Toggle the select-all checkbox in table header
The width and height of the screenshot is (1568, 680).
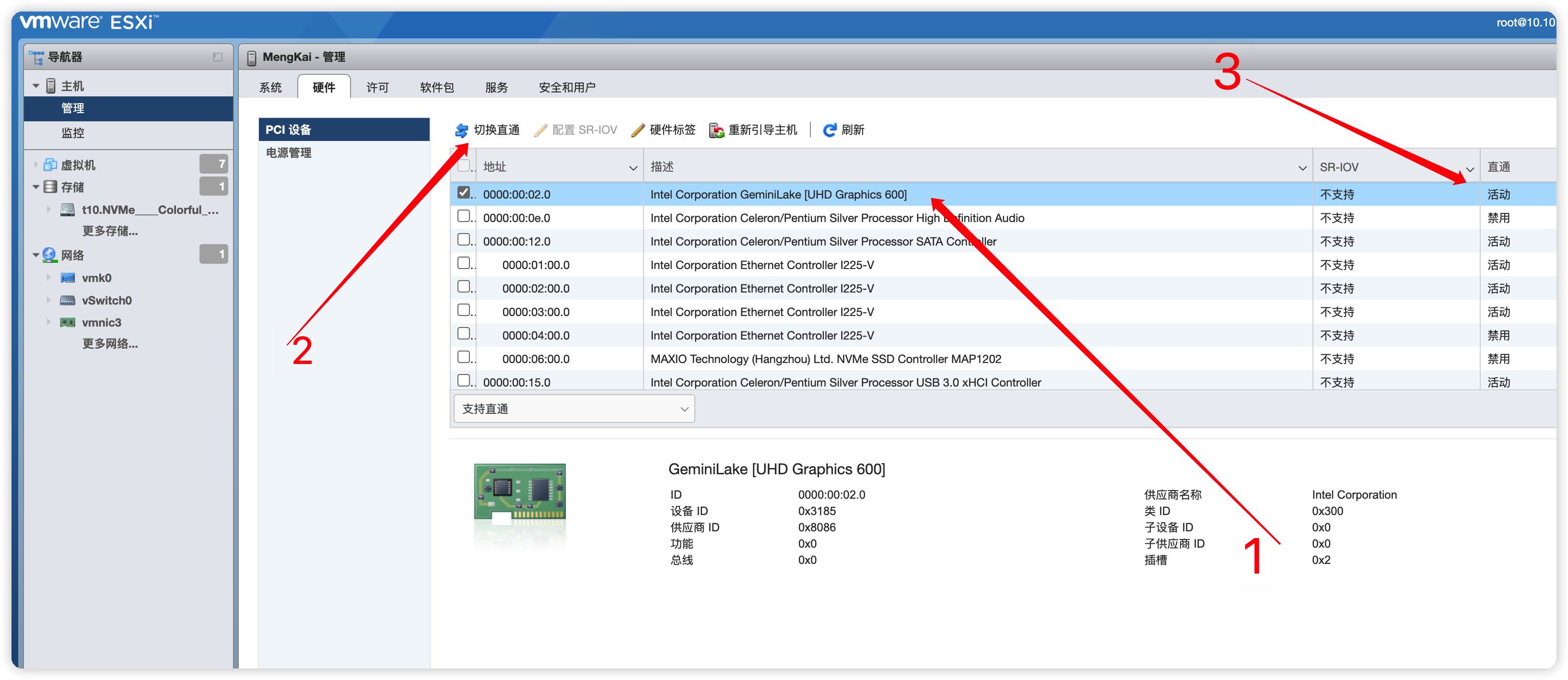click(x=464, y=165)
